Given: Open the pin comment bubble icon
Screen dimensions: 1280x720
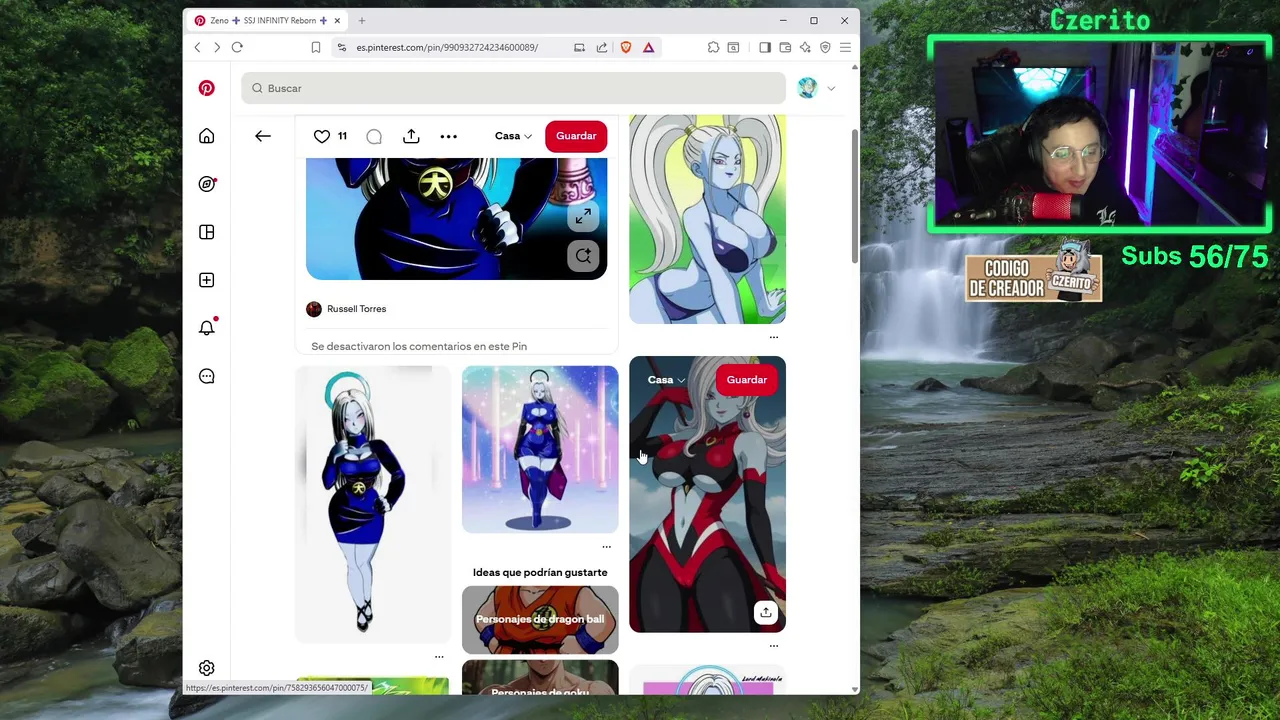Looking at the screenshot, I should point(374,136).
